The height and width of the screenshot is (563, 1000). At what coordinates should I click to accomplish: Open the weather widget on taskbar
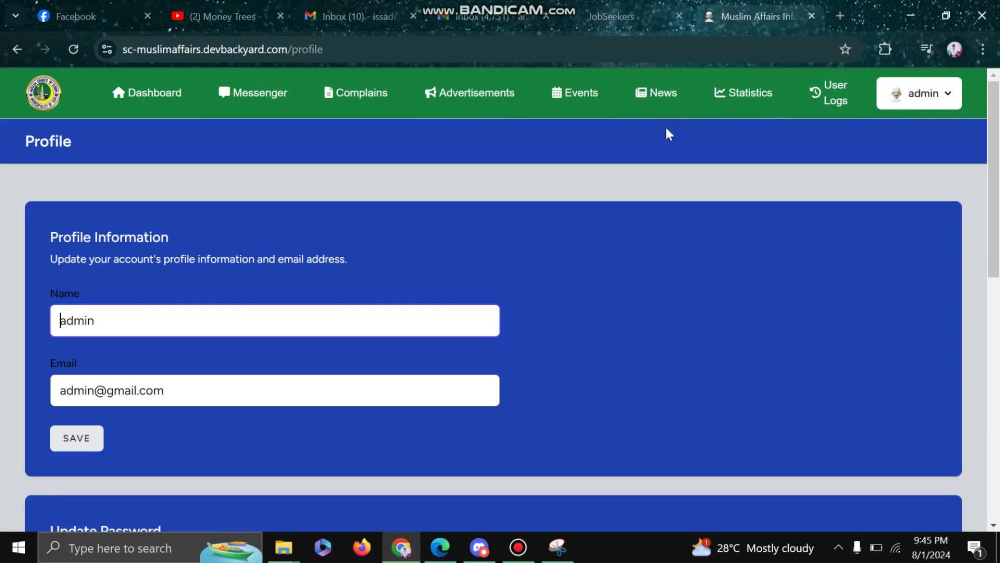[753, 548]
